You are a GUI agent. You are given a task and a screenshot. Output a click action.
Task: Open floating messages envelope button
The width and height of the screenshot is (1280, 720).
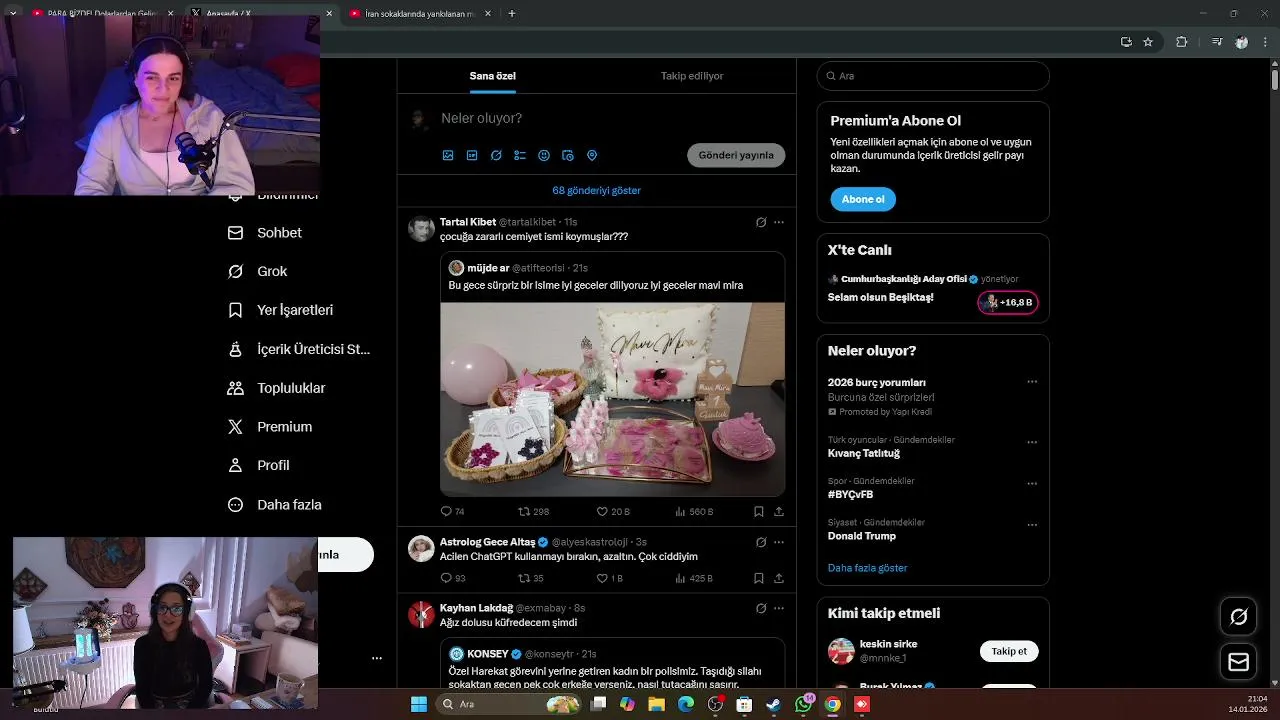pyautogui.click(x=1238, y=662)
